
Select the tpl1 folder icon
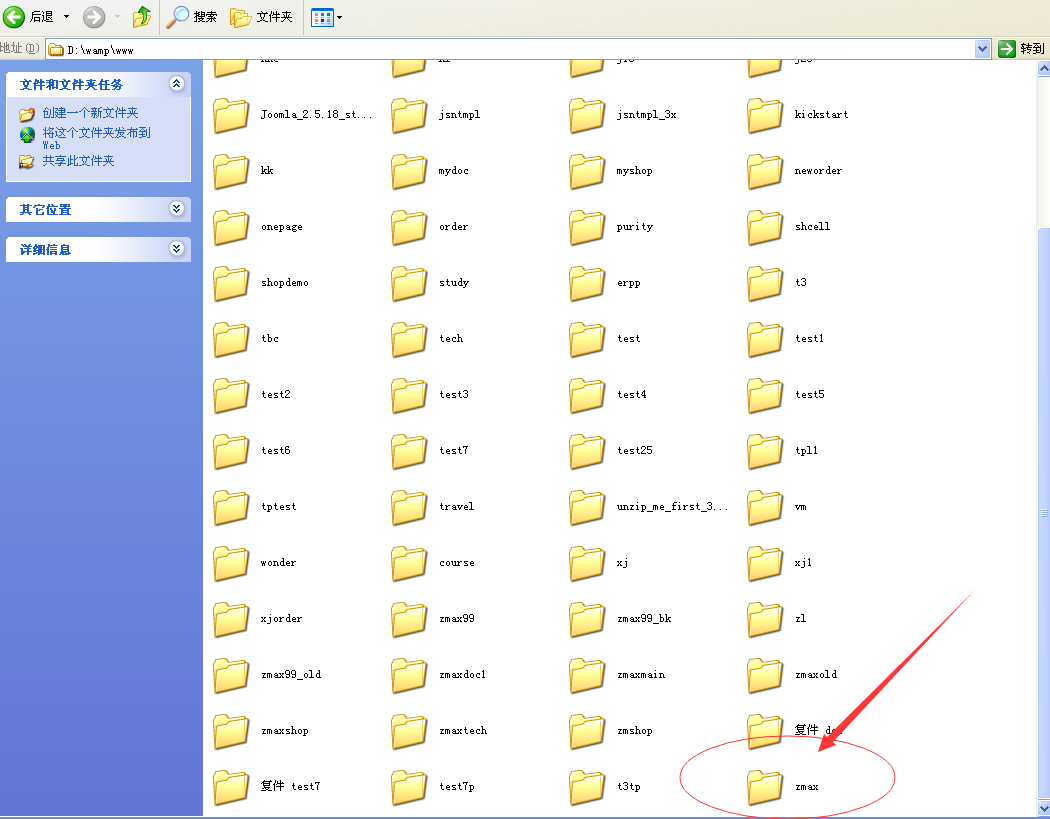point(765,451)
